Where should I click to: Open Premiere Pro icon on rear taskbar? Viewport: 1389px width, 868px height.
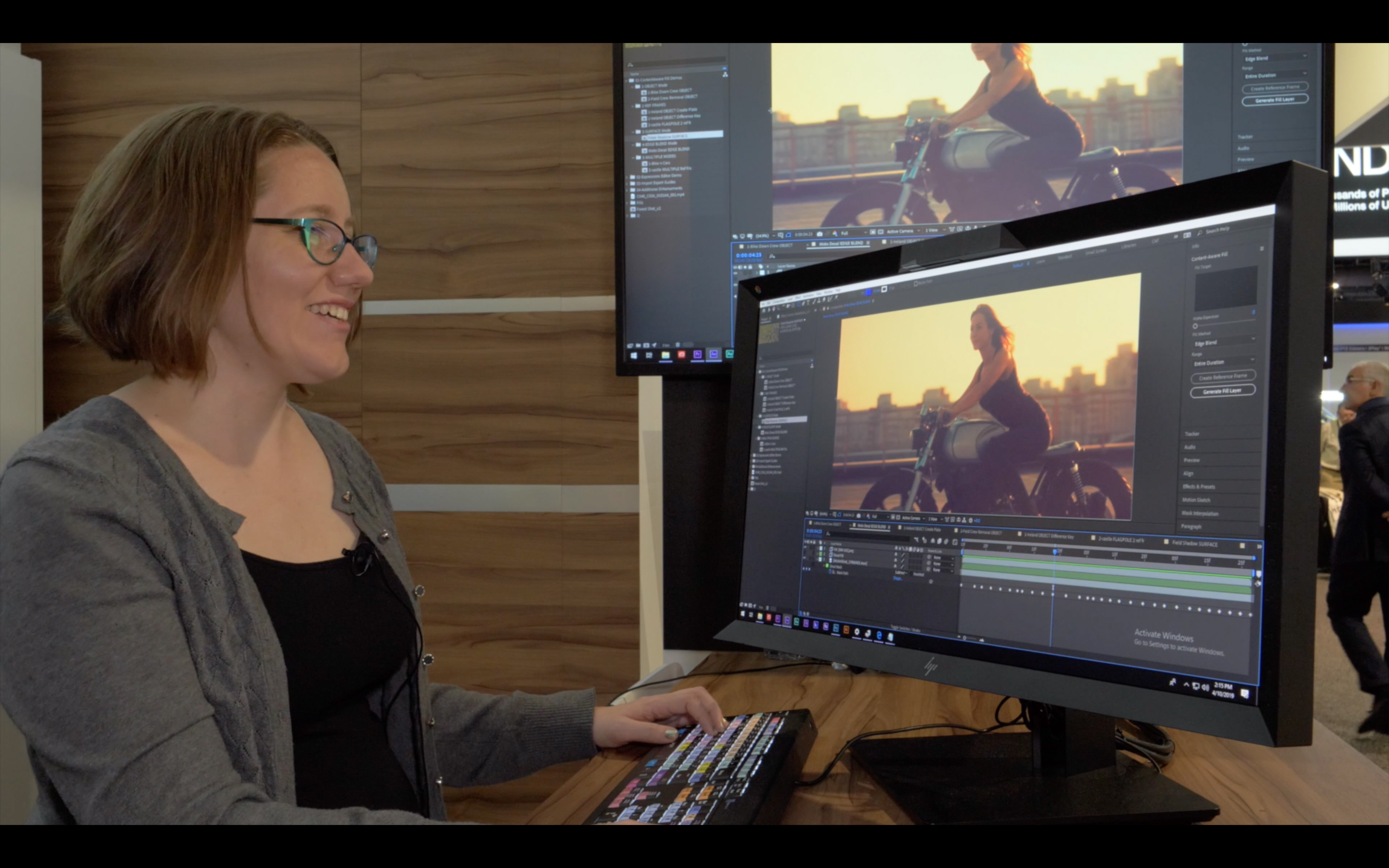coord(697,355)
